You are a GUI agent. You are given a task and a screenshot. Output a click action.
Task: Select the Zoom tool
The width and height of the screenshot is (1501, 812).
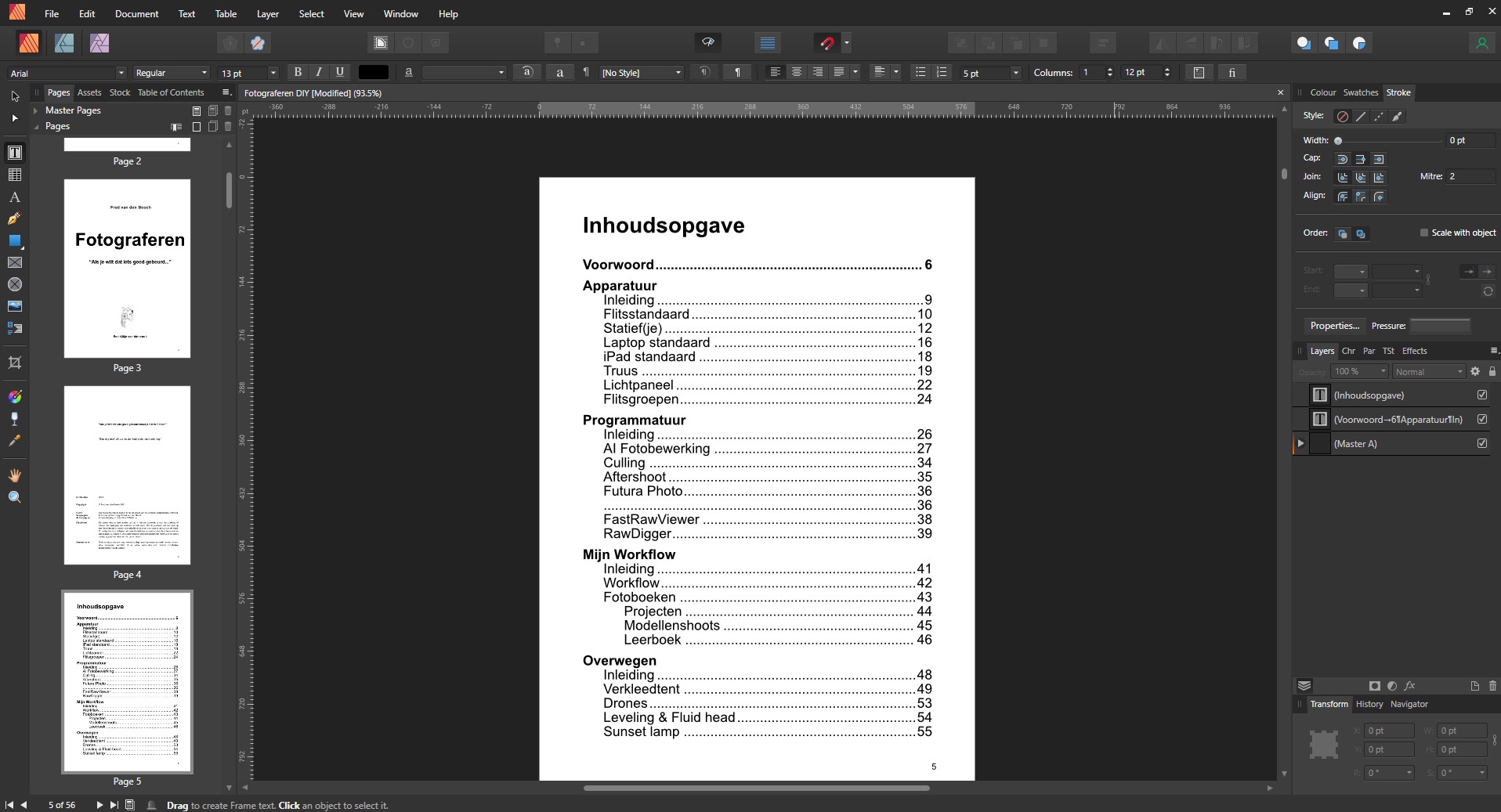tap(15, 496)
